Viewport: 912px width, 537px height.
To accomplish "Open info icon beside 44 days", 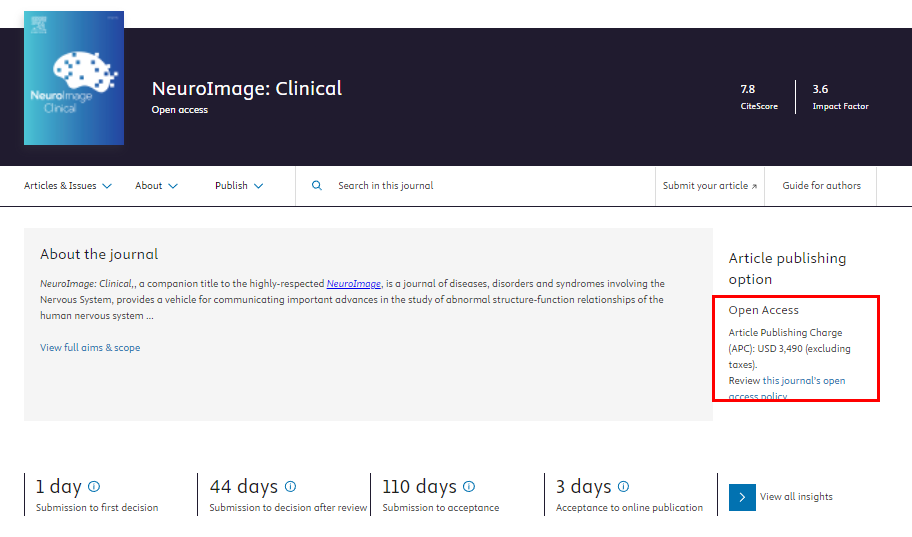I will pyautogui.click(x=290, y=487).
